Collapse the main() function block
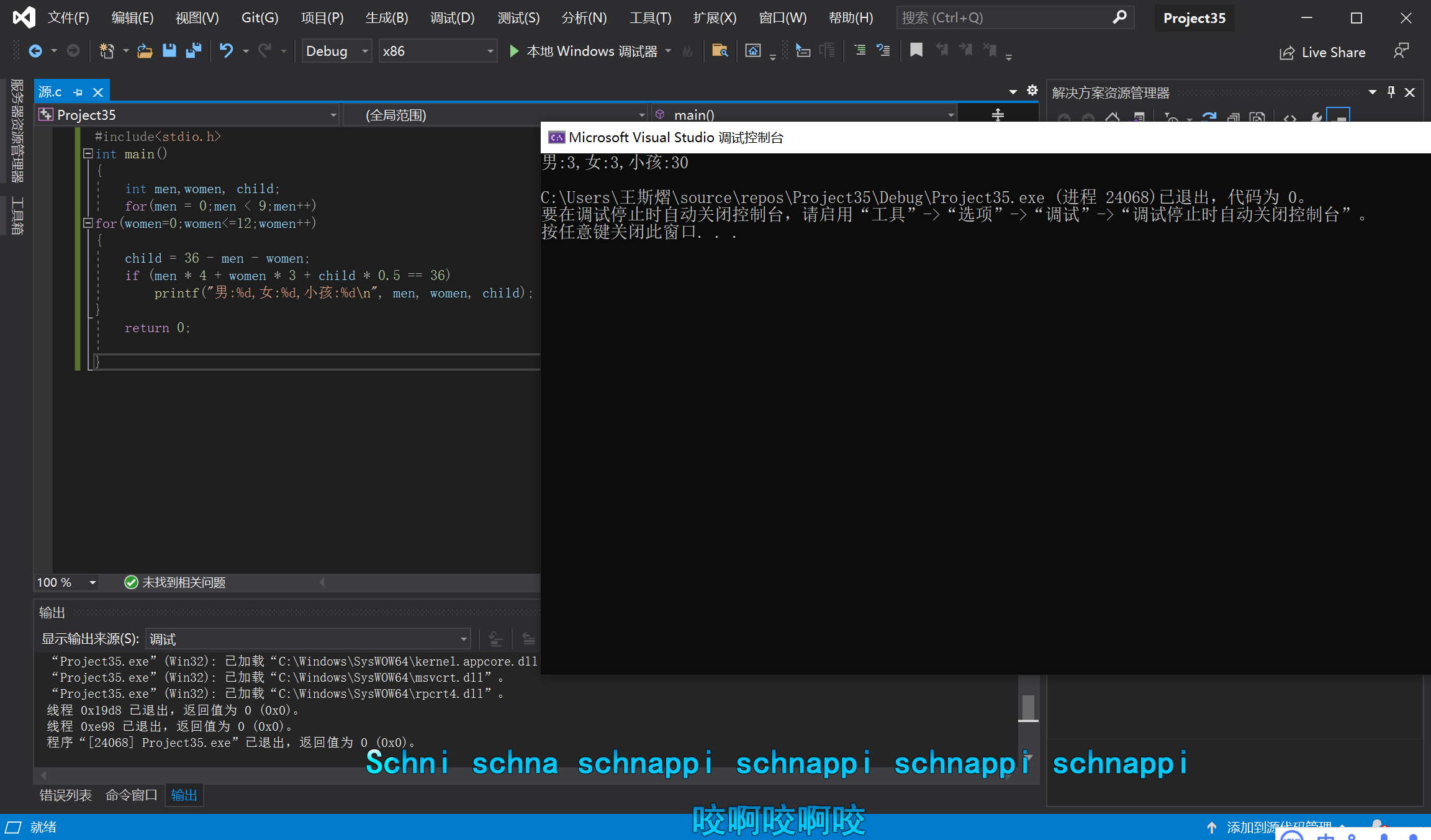 [x=88, y=154]
